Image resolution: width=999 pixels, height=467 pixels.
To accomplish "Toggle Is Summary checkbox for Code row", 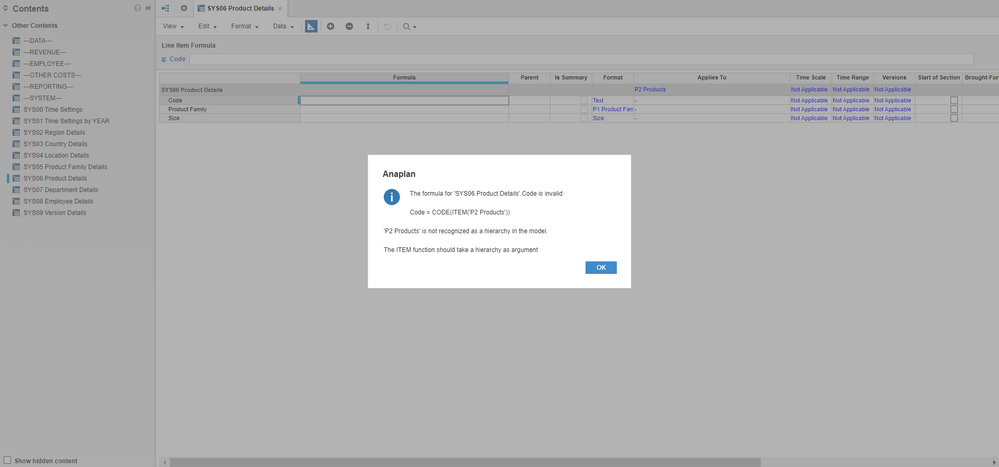I will tap(584, 100).
